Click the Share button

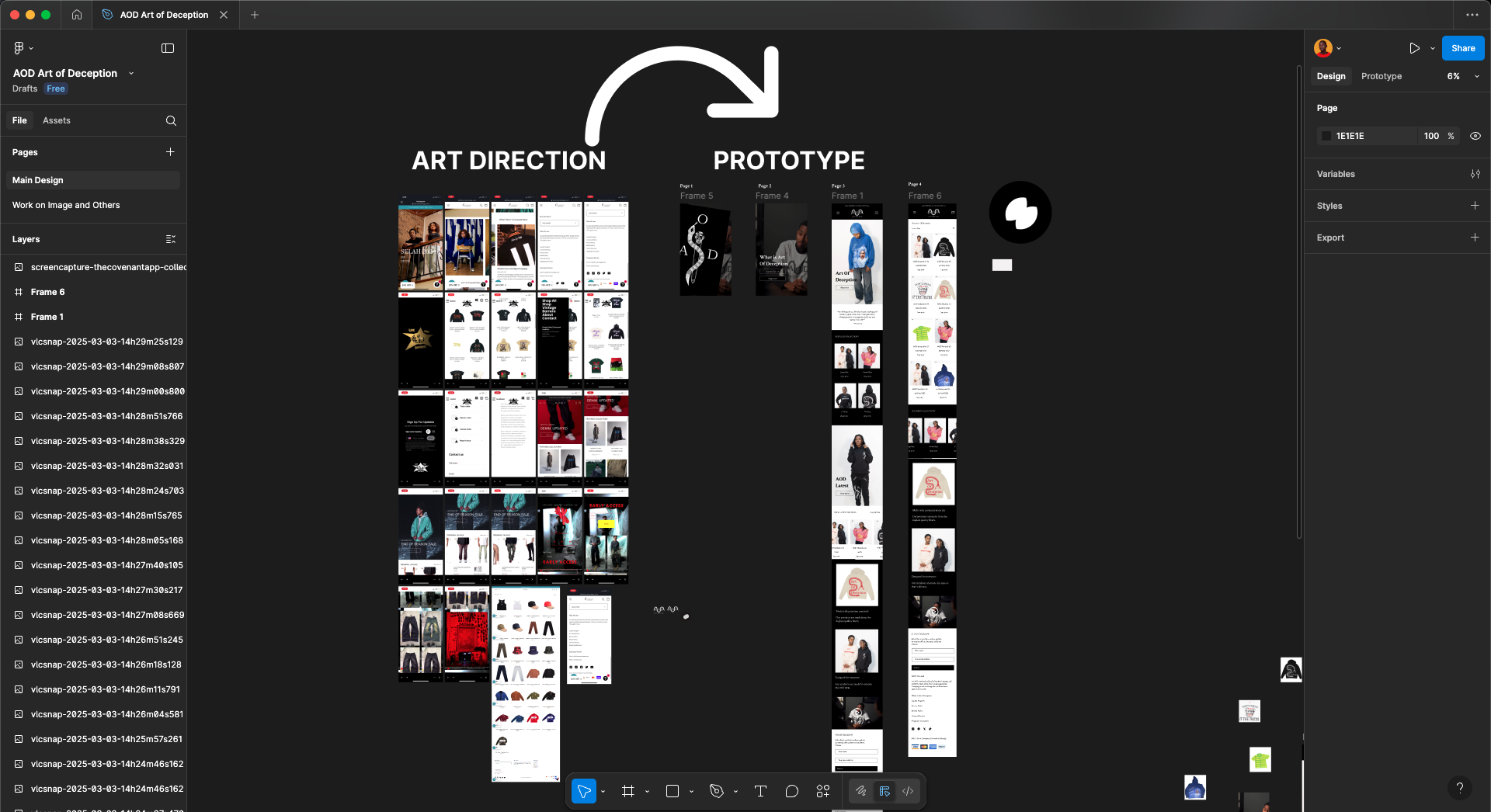point(1462,48)
